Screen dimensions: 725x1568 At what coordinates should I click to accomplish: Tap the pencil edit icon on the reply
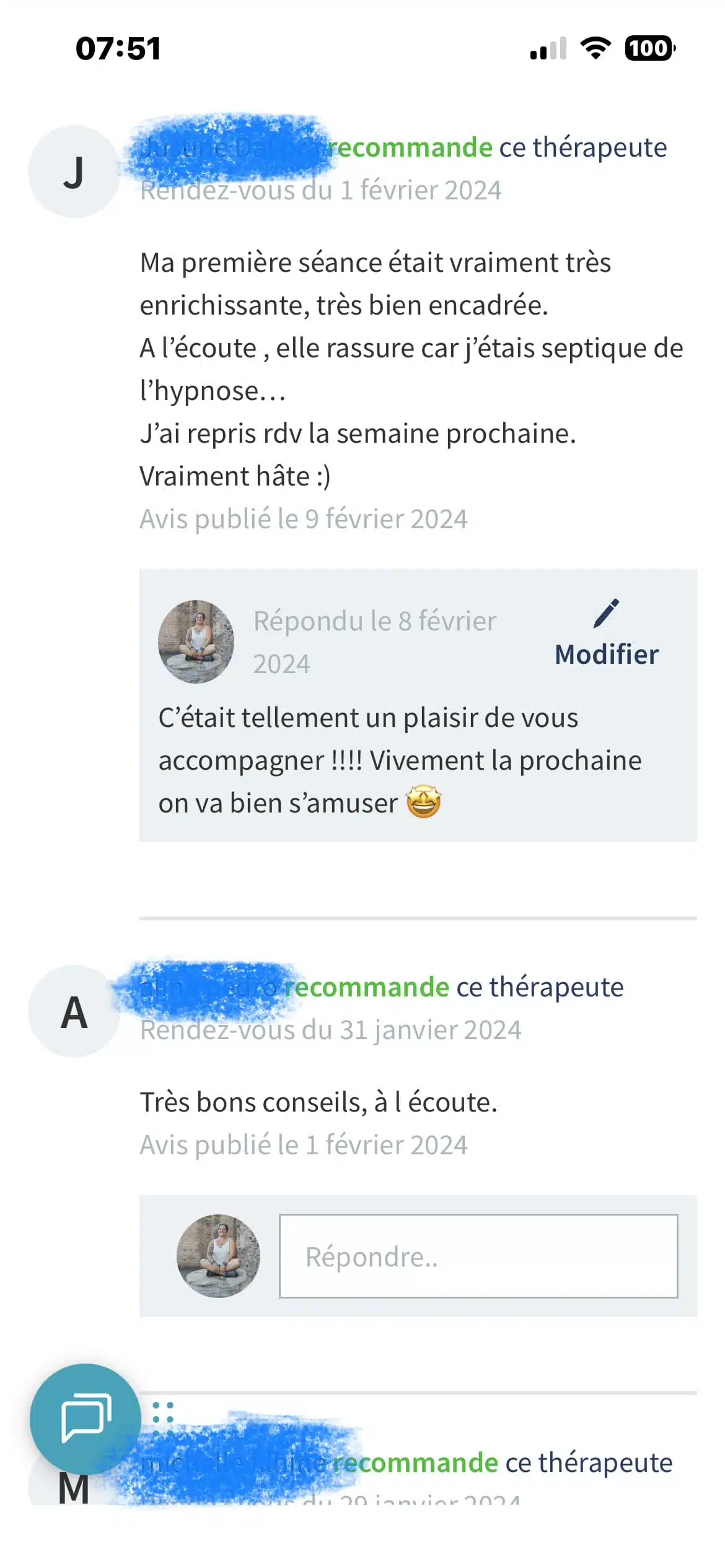606,614
